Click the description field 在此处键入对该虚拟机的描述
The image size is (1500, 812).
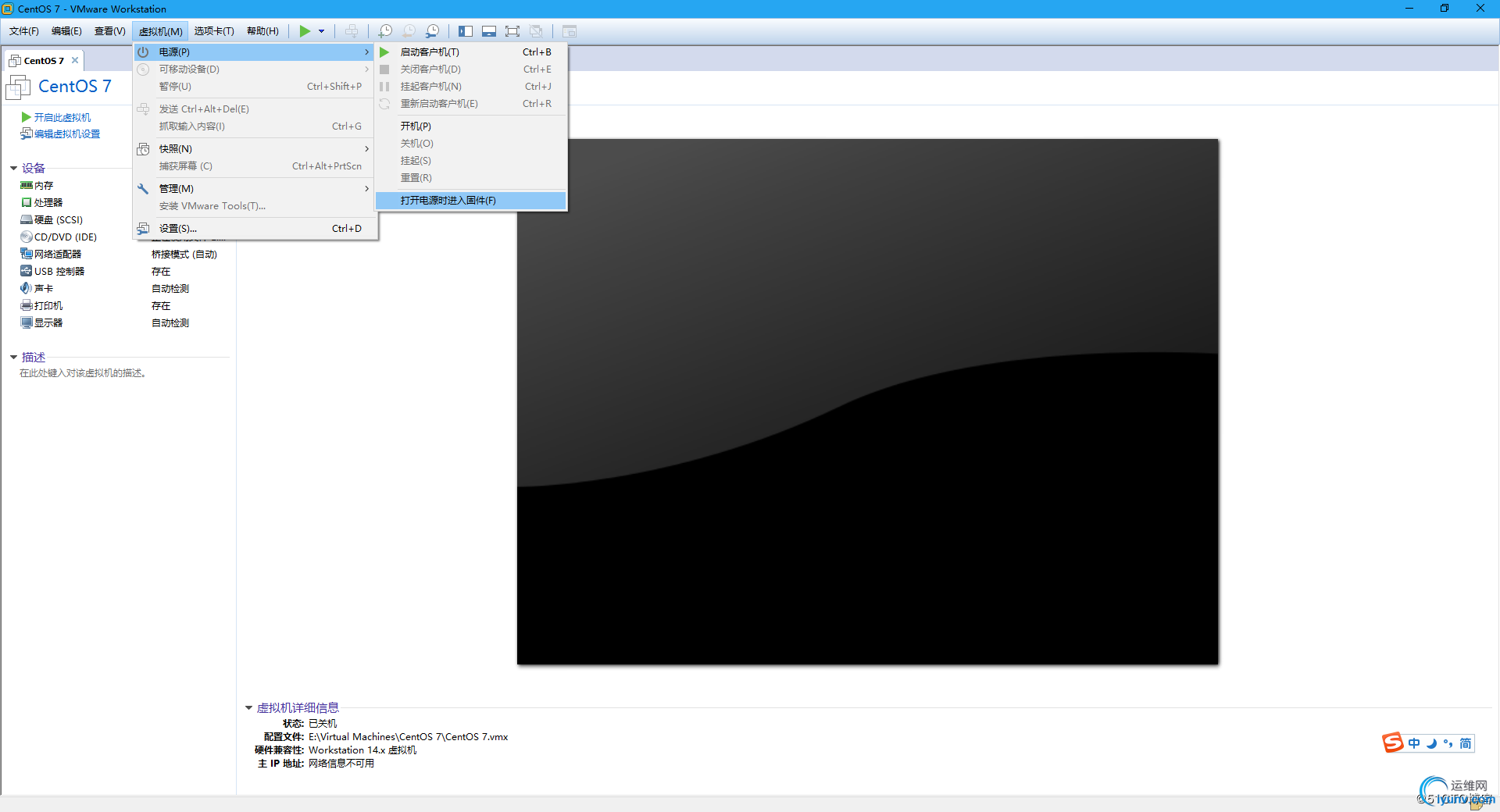tap(83, 373)
